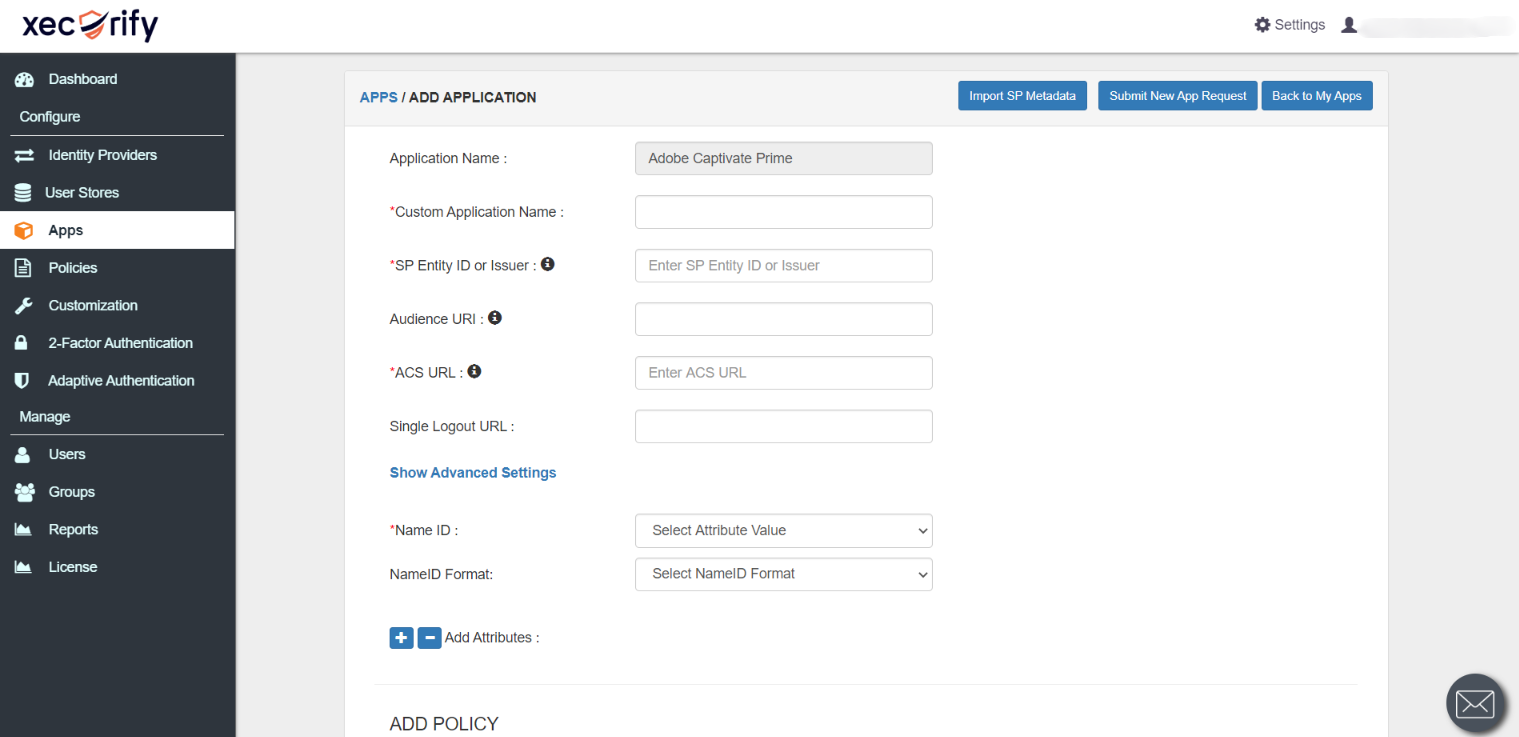Click the User Stores database icon

point(24,192)
